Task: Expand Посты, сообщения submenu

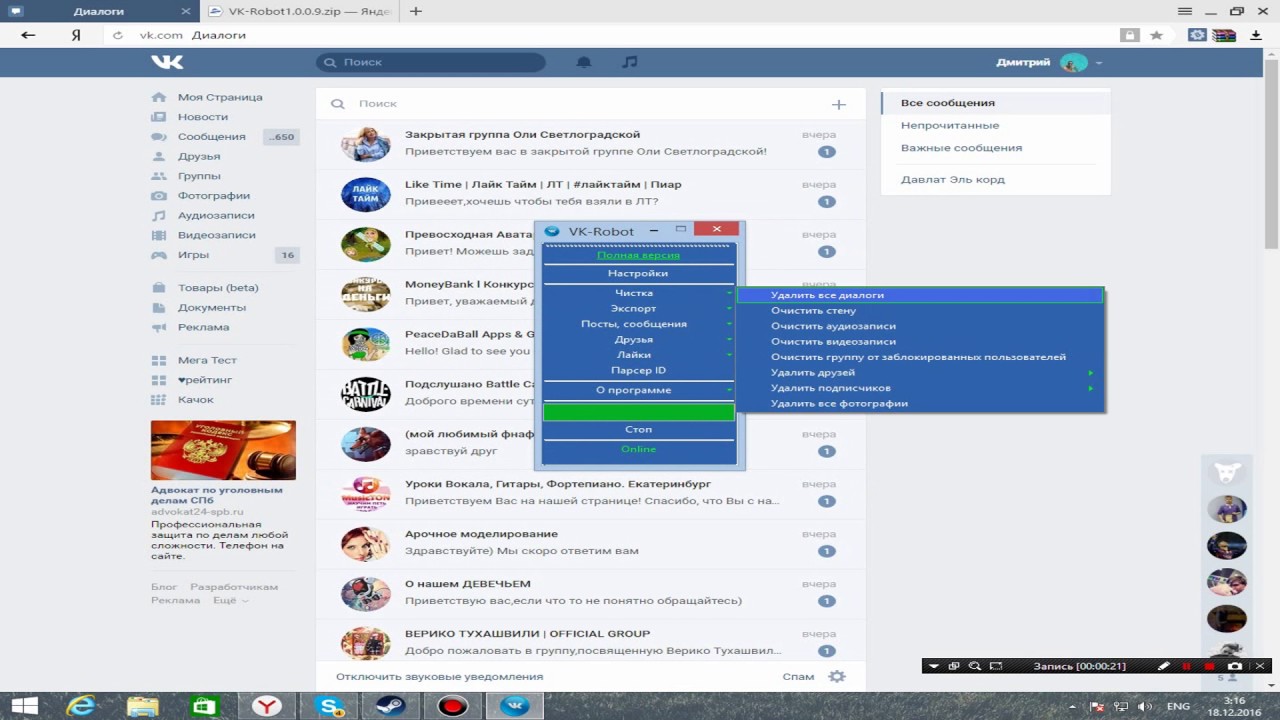Action: (x=638, y=324)
